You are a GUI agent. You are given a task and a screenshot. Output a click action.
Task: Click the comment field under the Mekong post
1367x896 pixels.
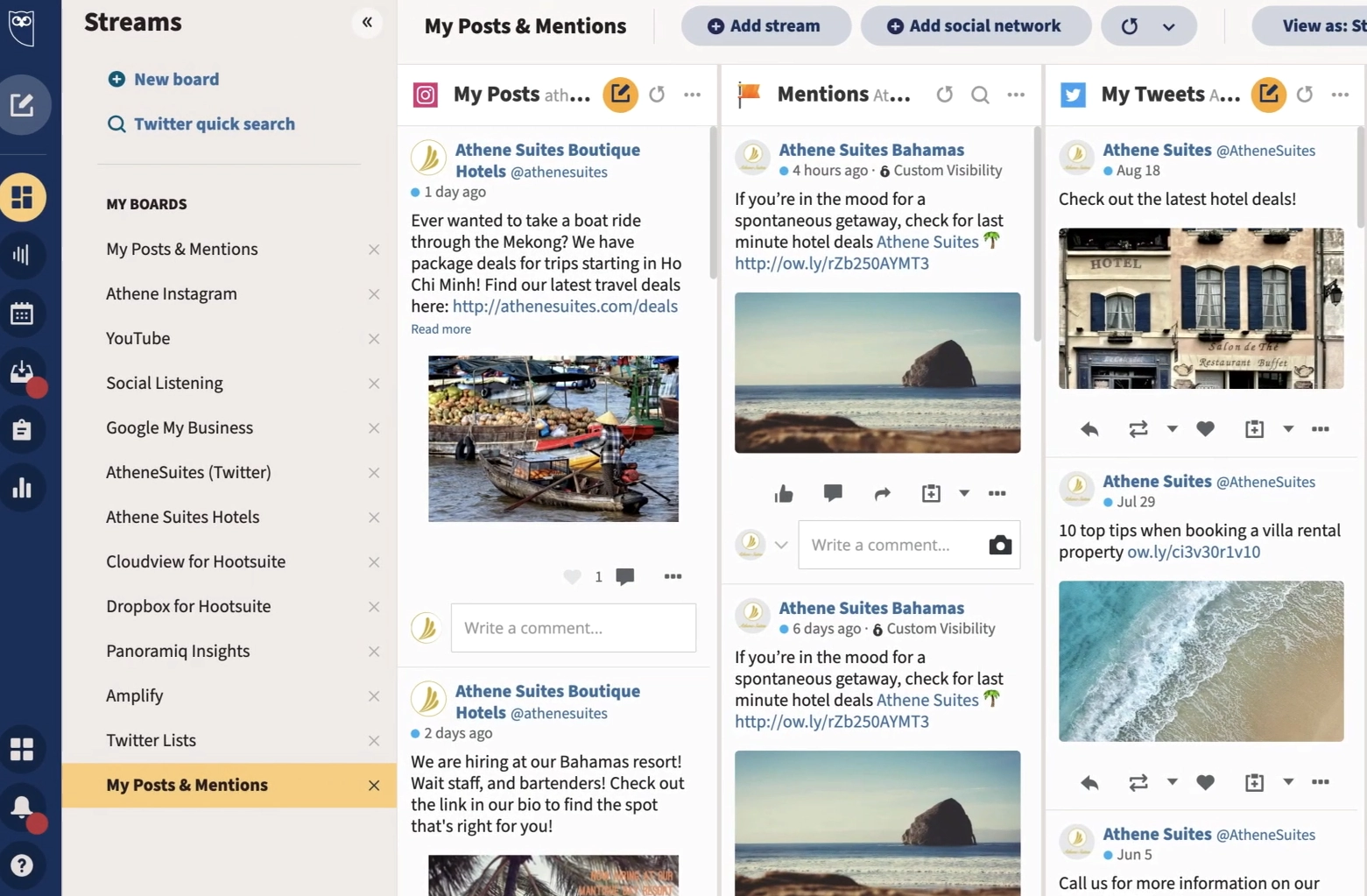574,628
